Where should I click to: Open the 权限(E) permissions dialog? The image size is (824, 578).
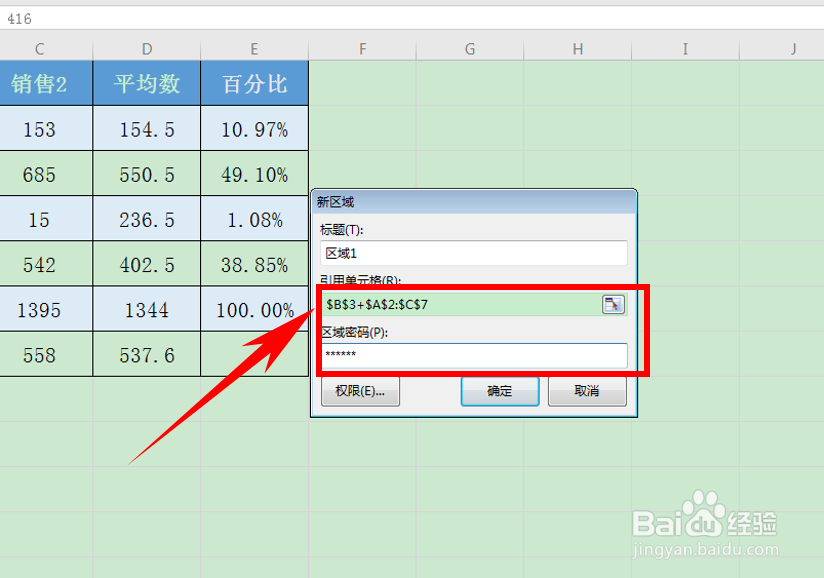point(360,392)
